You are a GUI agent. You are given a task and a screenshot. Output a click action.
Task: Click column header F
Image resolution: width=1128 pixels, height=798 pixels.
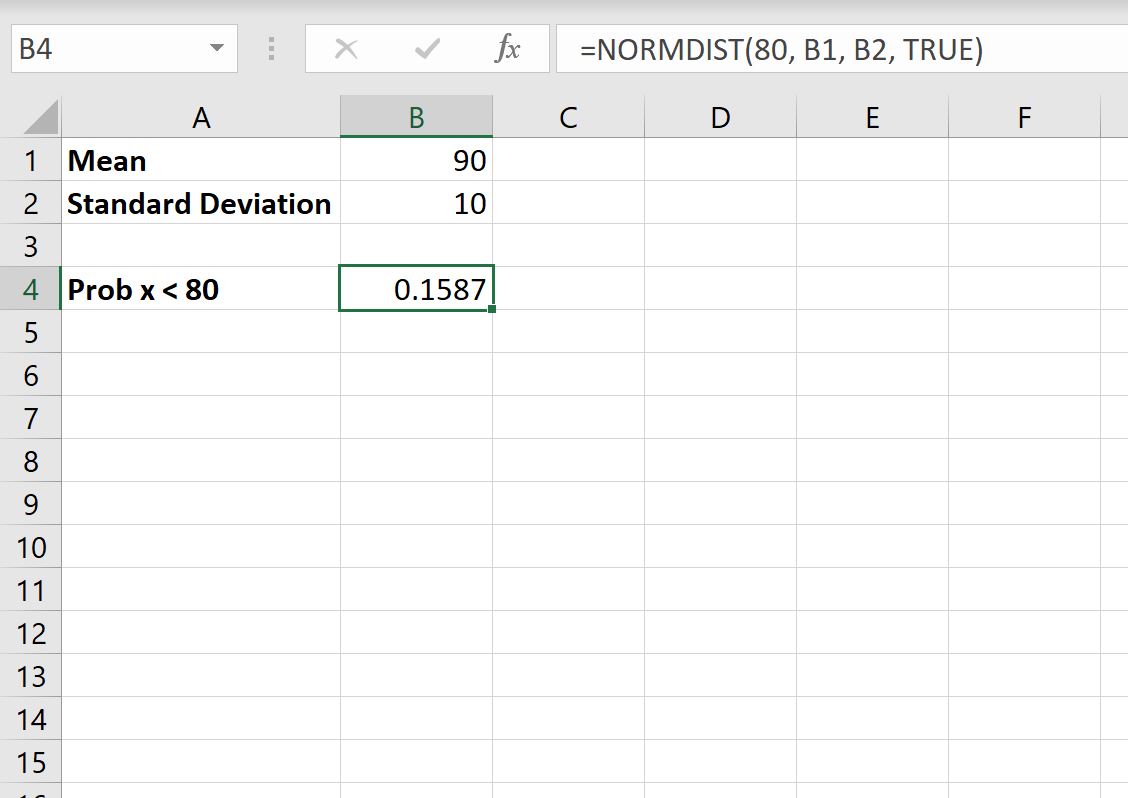1023,116
